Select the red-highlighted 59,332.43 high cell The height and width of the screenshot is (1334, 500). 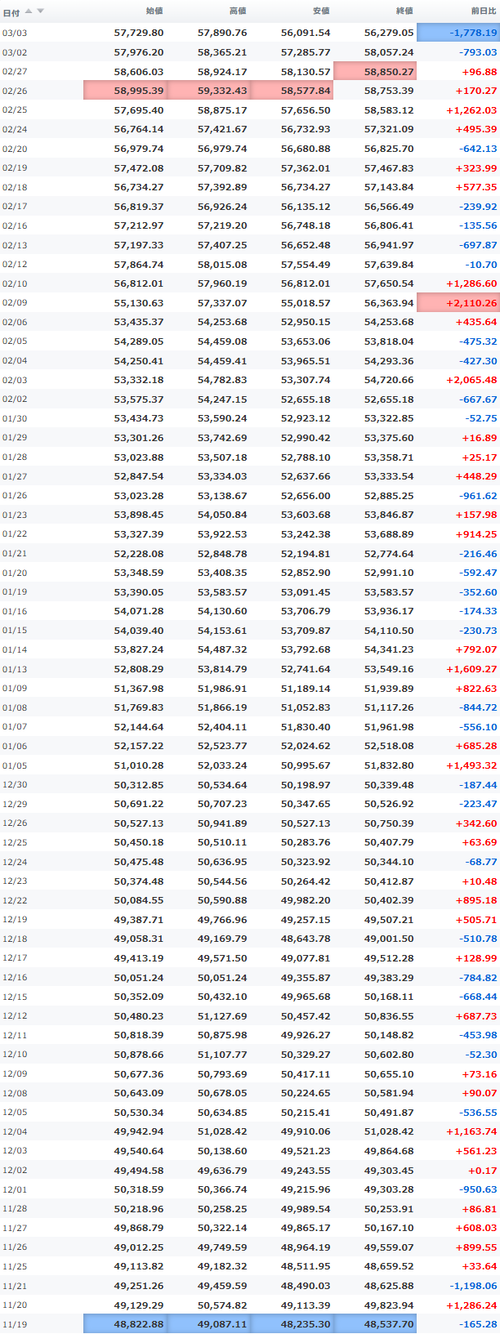[209, 90]
